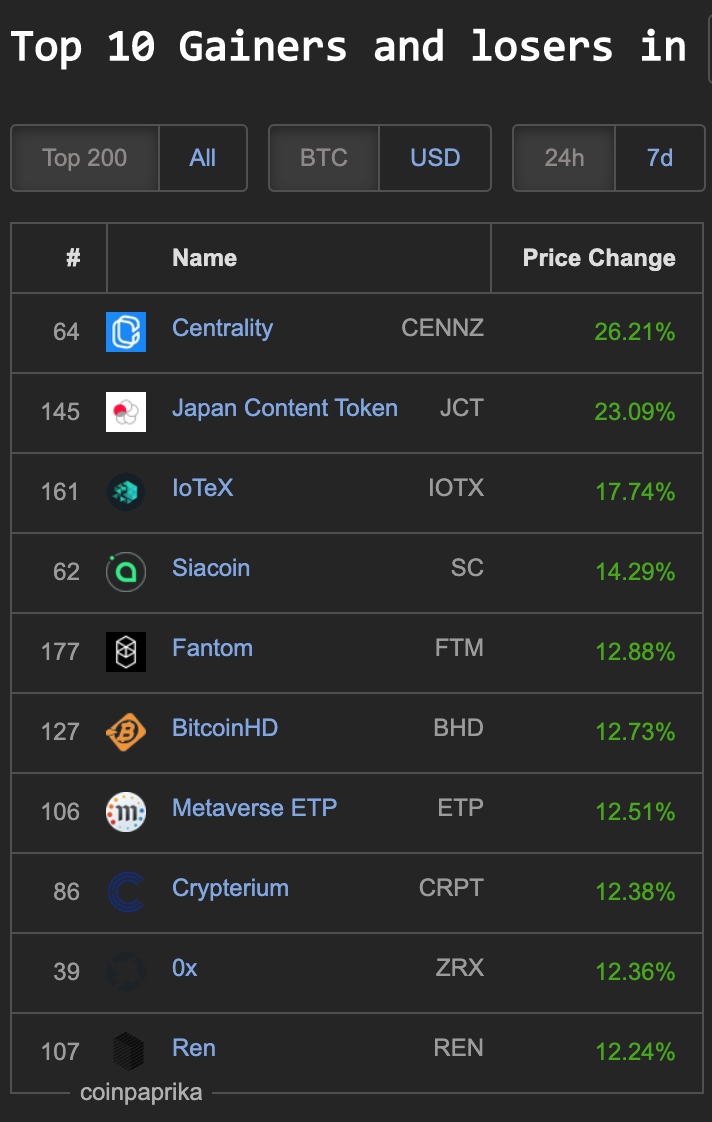The width and height of the screenshot is (712, 1122).
Task: Click the coinpaprika attribution label
Action: (141, 1093)
